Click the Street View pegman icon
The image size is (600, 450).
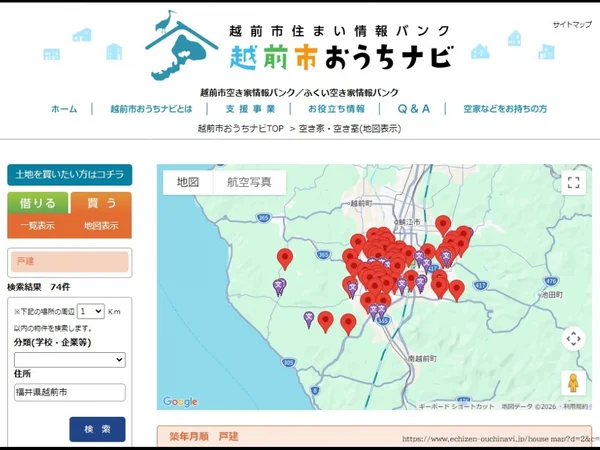573,384
